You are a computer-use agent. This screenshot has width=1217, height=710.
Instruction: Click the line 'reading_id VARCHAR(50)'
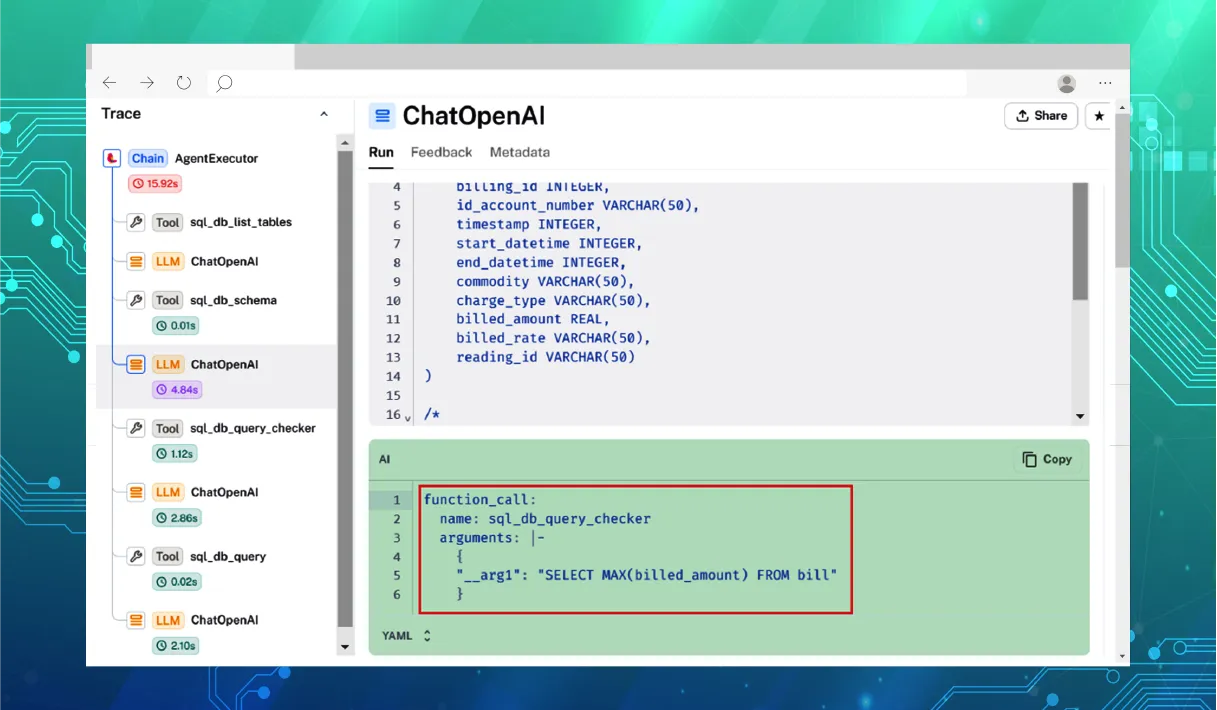tap(545, 357)
